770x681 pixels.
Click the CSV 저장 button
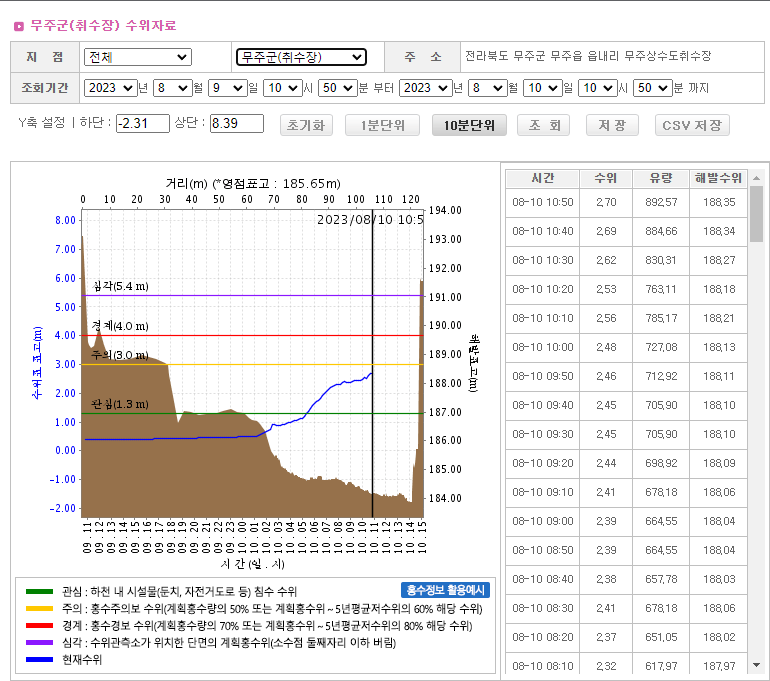coord(692,125)
